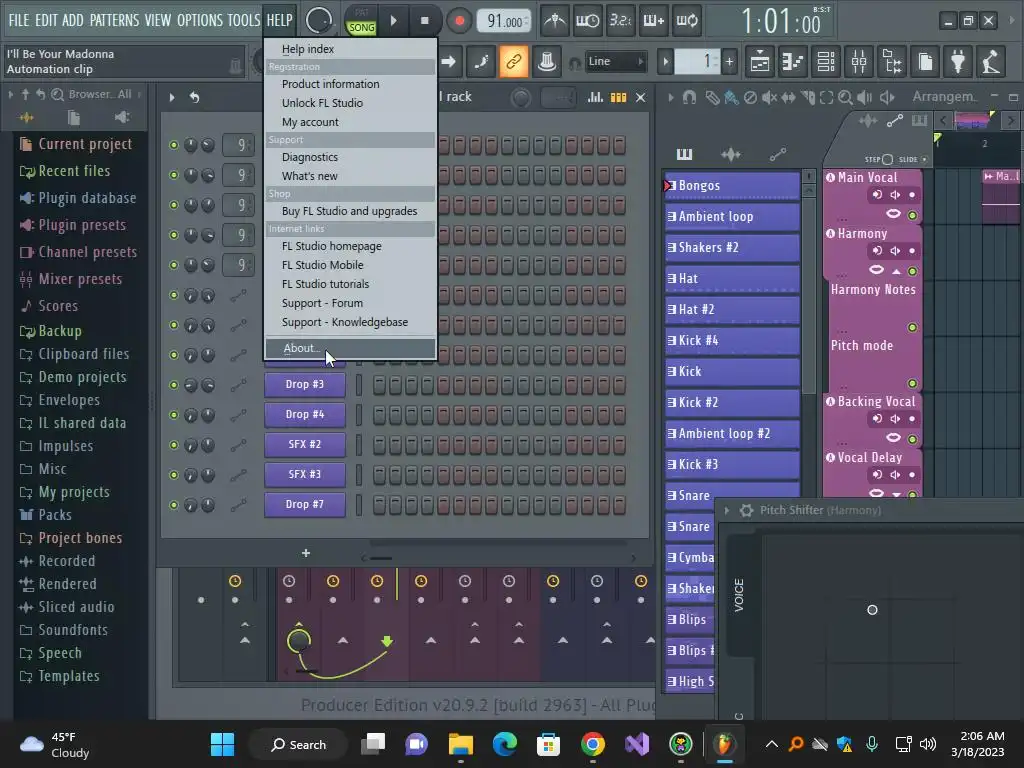Click the Channel rack step sequencer icon
The image size is (1024, 768).
(x=618, y=97)
